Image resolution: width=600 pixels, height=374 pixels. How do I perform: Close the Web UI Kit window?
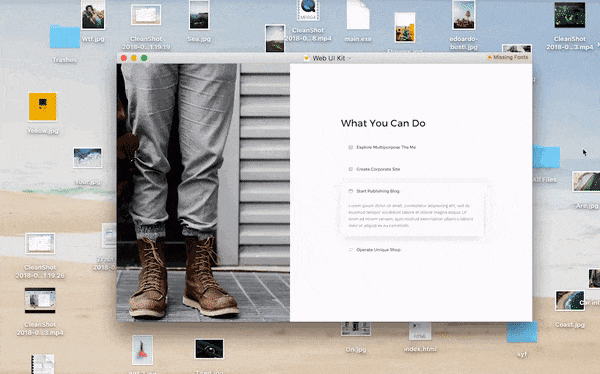[x=124, y=58]
